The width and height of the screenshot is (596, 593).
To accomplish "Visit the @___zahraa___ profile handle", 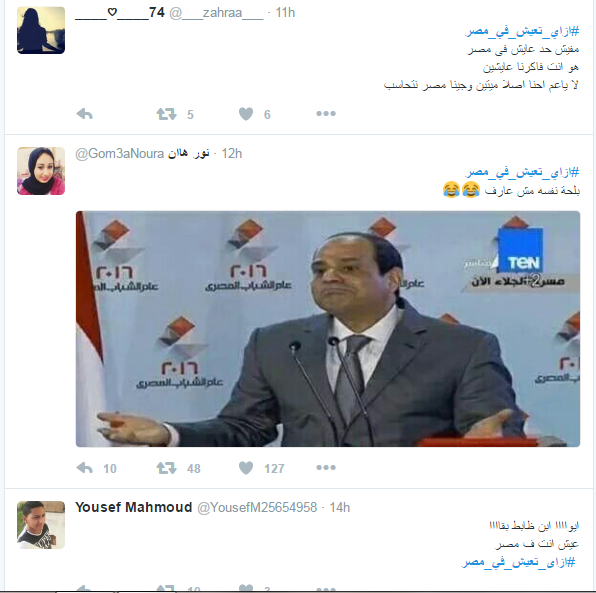I will 216,13.
